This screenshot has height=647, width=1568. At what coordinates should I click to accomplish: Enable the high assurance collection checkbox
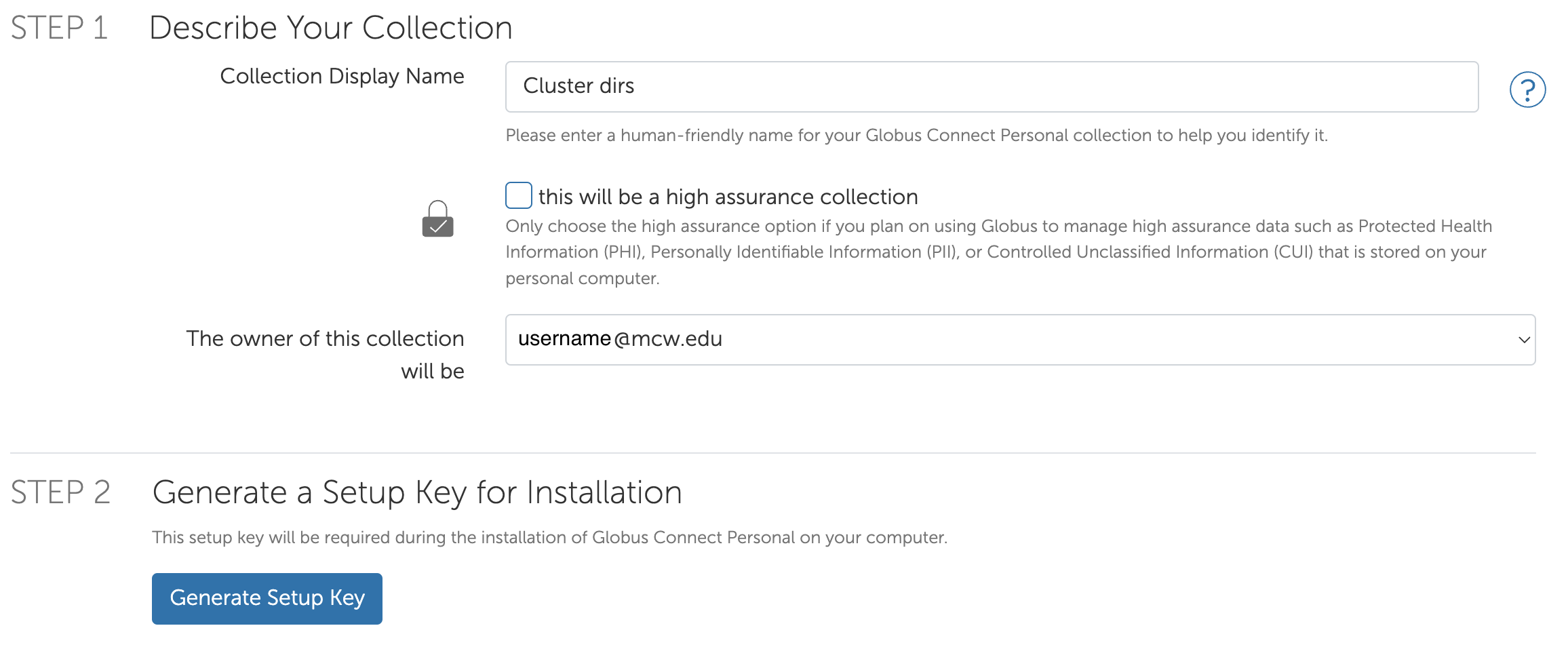pyautogui.click(x=519, y=196)
